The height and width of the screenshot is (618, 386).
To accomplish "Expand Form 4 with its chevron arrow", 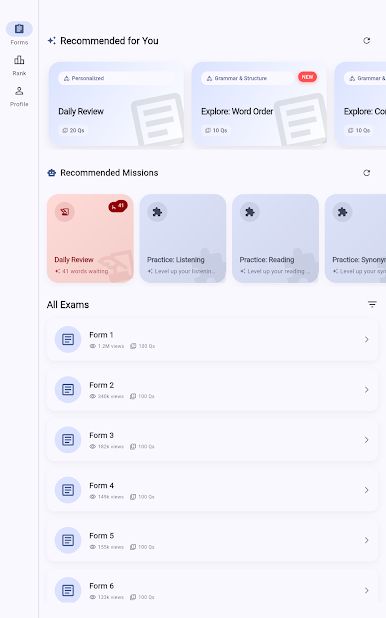I will tap(367, 490).
